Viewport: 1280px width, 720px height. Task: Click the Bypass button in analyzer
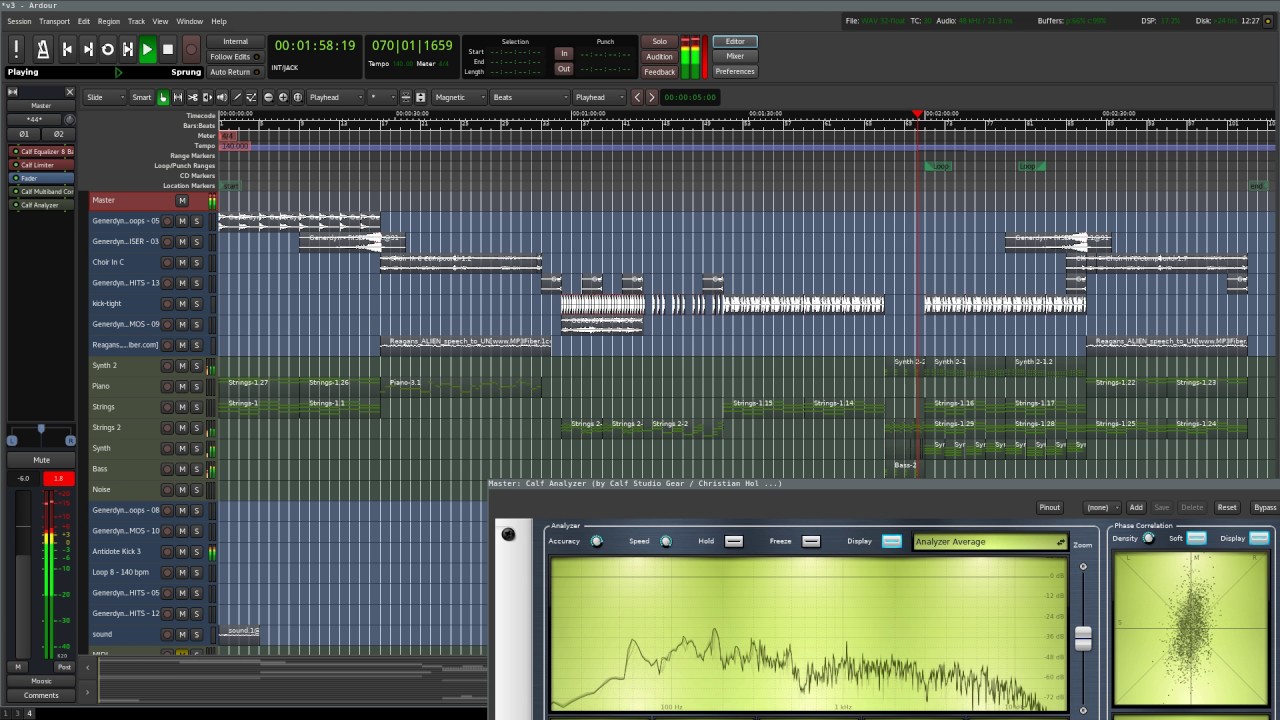pyautogui.click(x=1265, y=508)
